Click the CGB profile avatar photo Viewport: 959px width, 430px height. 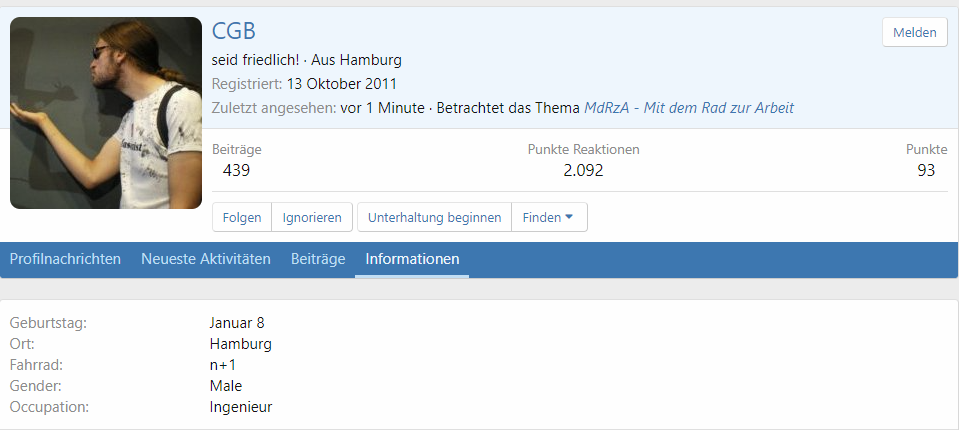tap(106, 113)
